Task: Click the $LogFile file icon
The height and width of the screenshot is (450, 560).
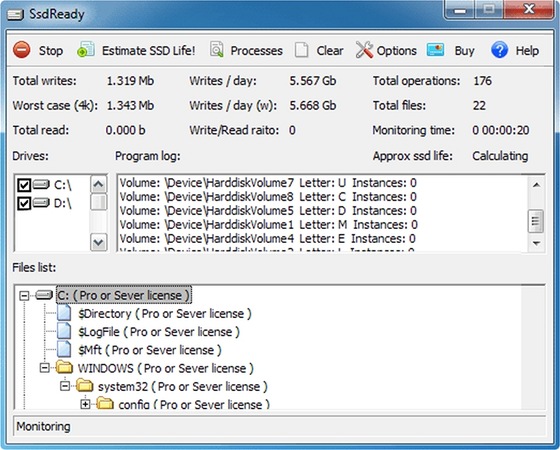Action: pos(64,331)
